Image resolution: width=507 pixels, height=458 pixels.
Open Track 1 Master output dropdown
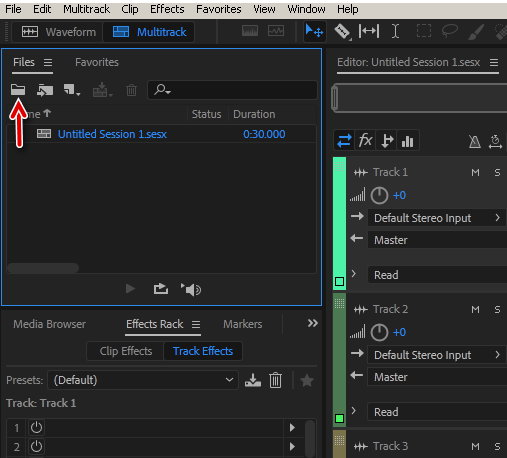[x=437, y=240]
